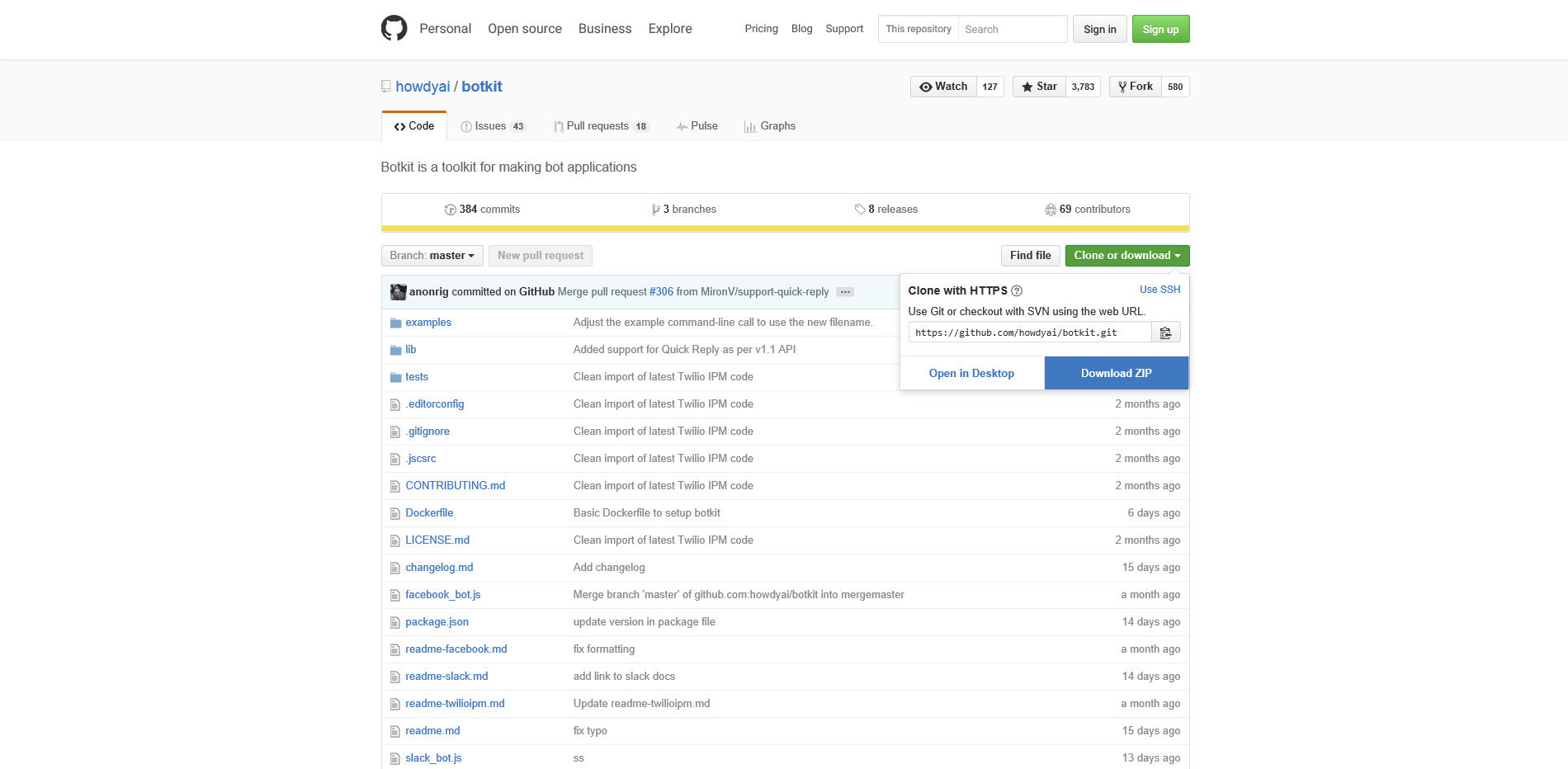The height and width of the screenshot is (769, 1568).
Task: Open the Clone or download dropdown
Action: (1126, 256)
